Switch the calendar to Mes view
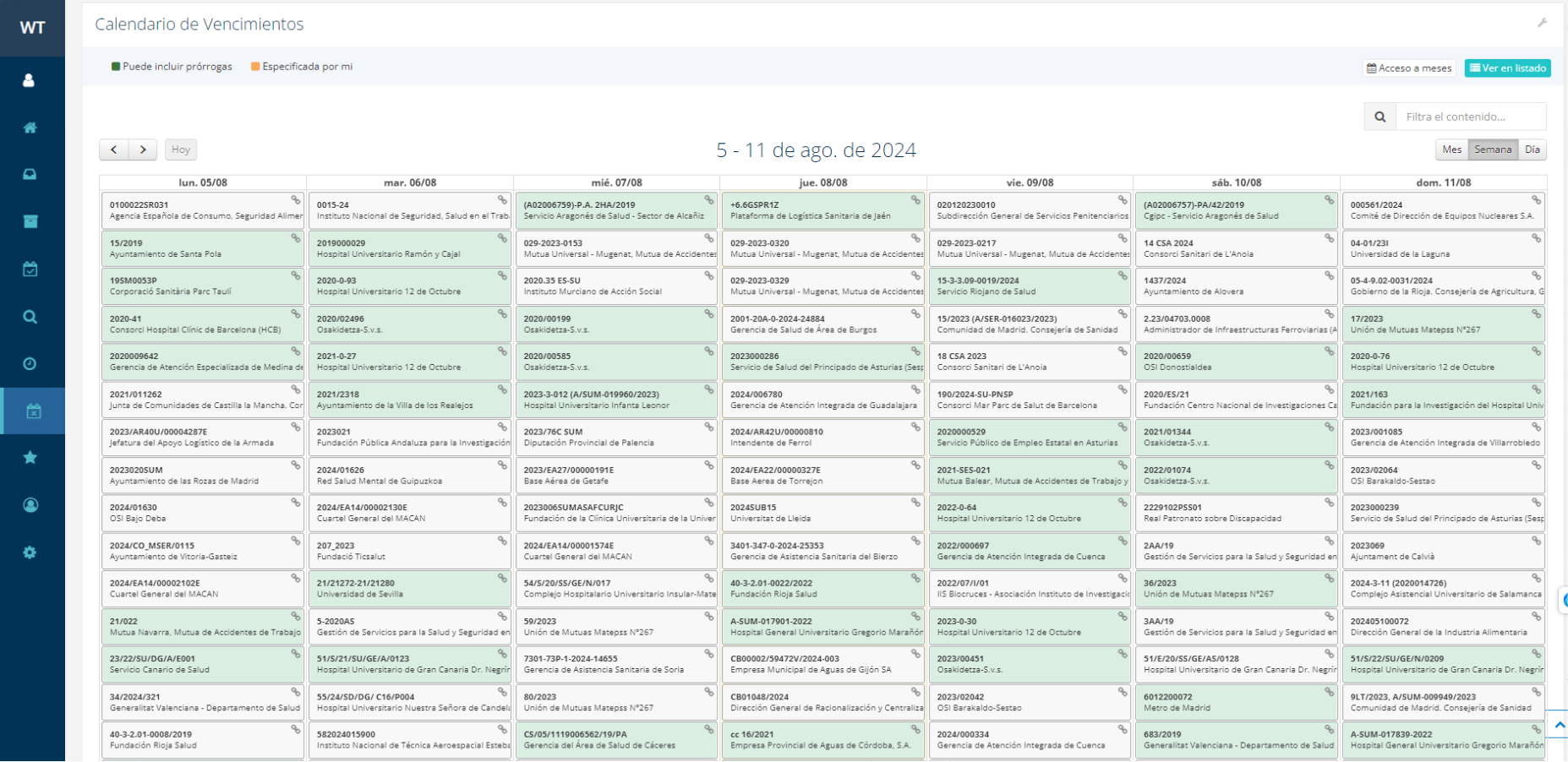Viewport: 1568px width, 762px height. (1451, 150)
